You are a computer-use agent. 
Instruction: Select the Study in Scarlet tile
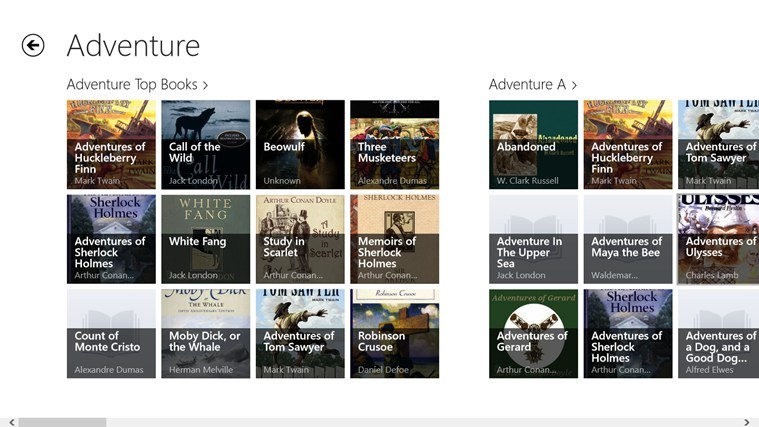coord(300,239)
